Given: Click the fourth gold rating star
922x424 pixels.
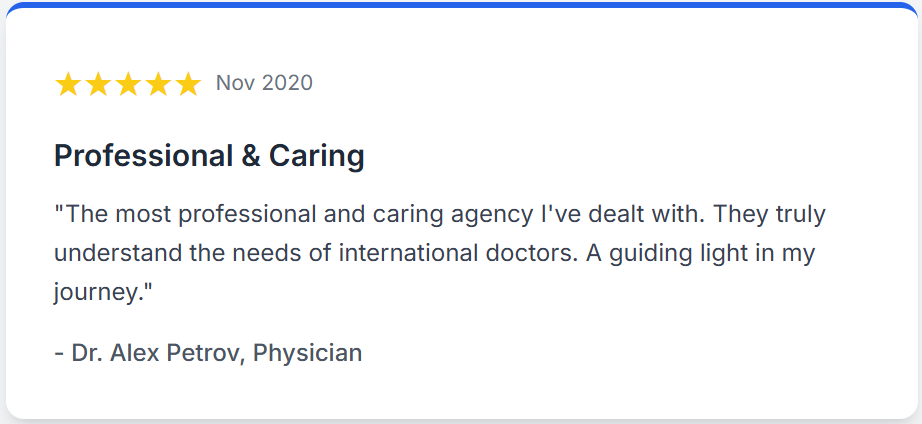Looking at the screenshot, I should point(158,84).
